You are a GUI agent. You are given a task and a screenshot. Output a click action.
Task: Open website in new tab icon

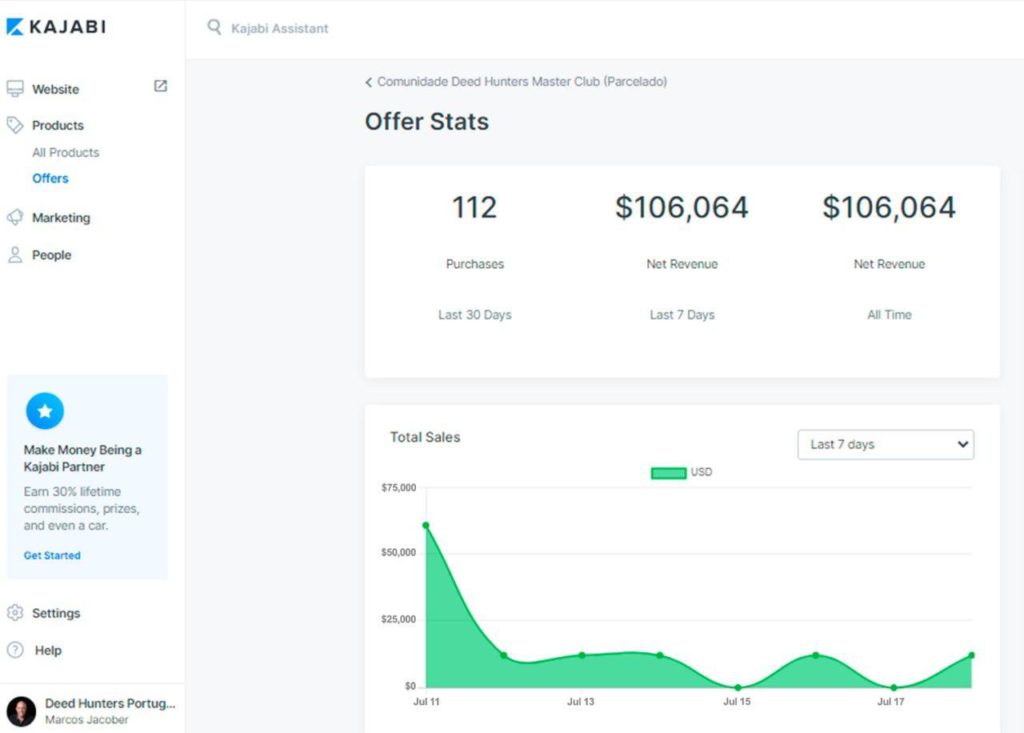coord(161,86)
